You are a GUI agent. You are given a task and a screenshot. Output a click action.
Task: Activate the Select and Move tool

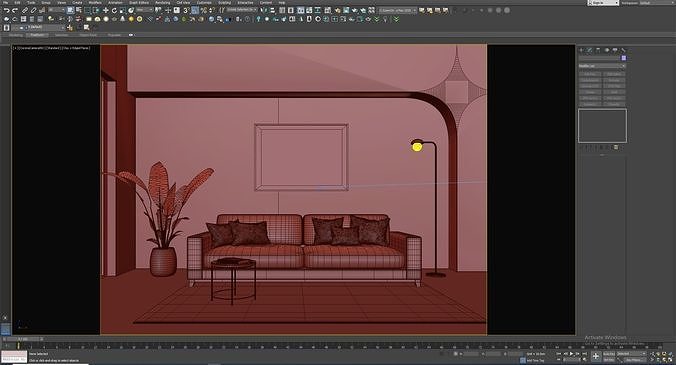tap(106, 10)
